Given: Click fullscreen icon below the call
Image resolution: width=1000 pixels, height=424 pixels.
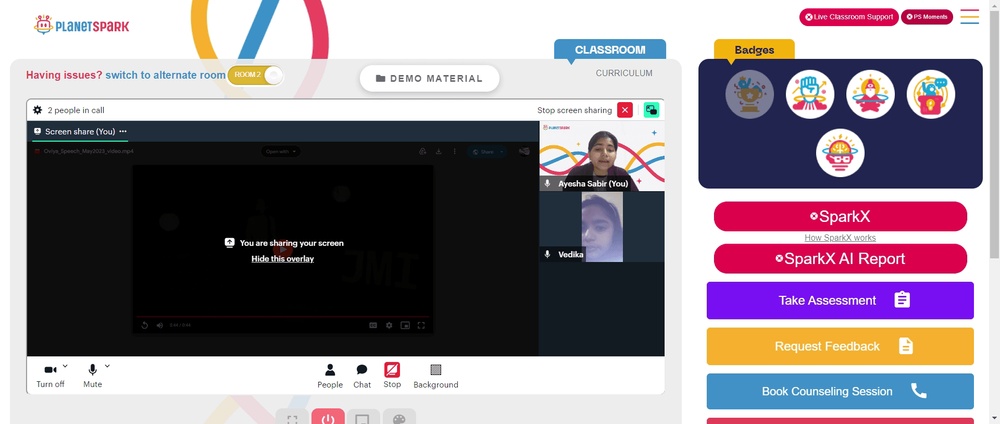Looking at the screenshot, I should pos(292,418).
